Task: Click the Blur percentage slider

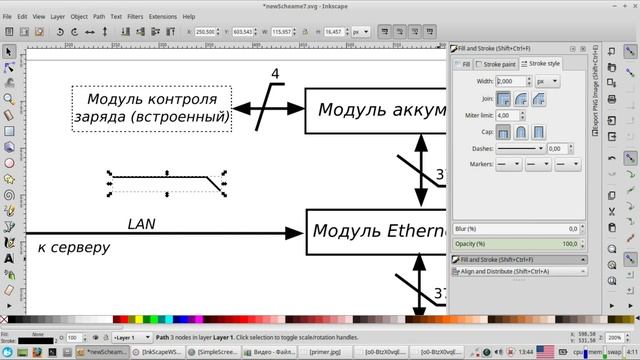Action: pyautogui.click(x=516, y=229)
